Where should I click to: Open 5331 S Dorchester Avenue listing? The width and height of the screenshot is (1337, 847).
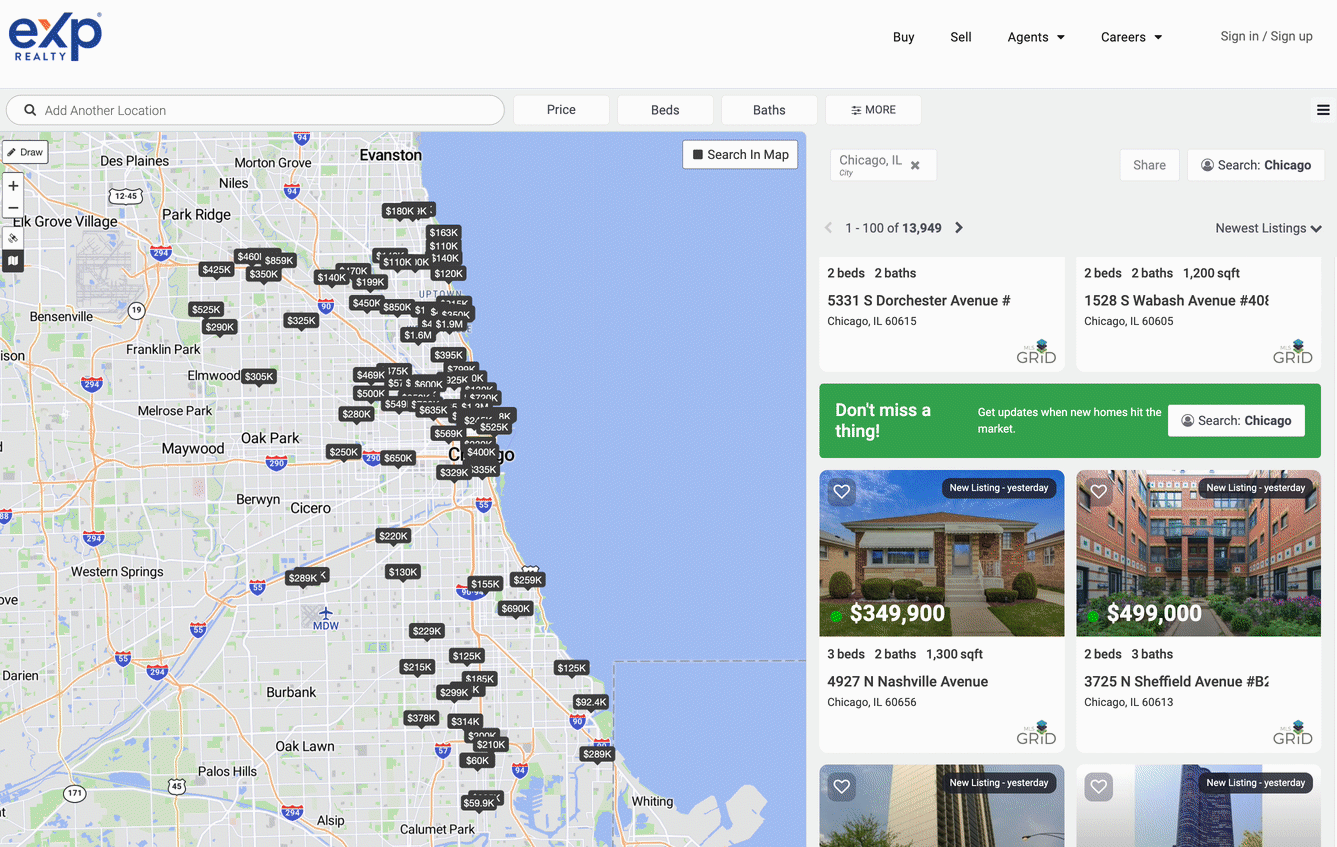point(919,300)
